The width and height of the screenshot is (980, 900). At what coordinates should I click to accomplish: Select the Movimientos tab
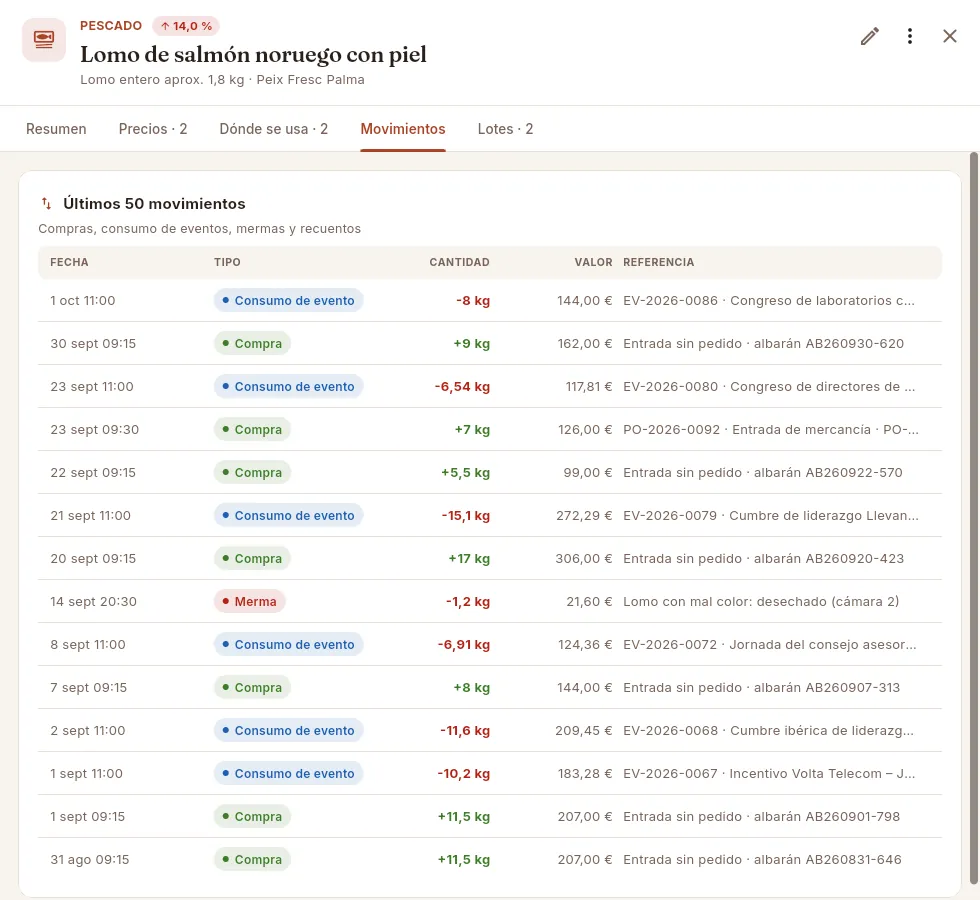click(403, 129)
